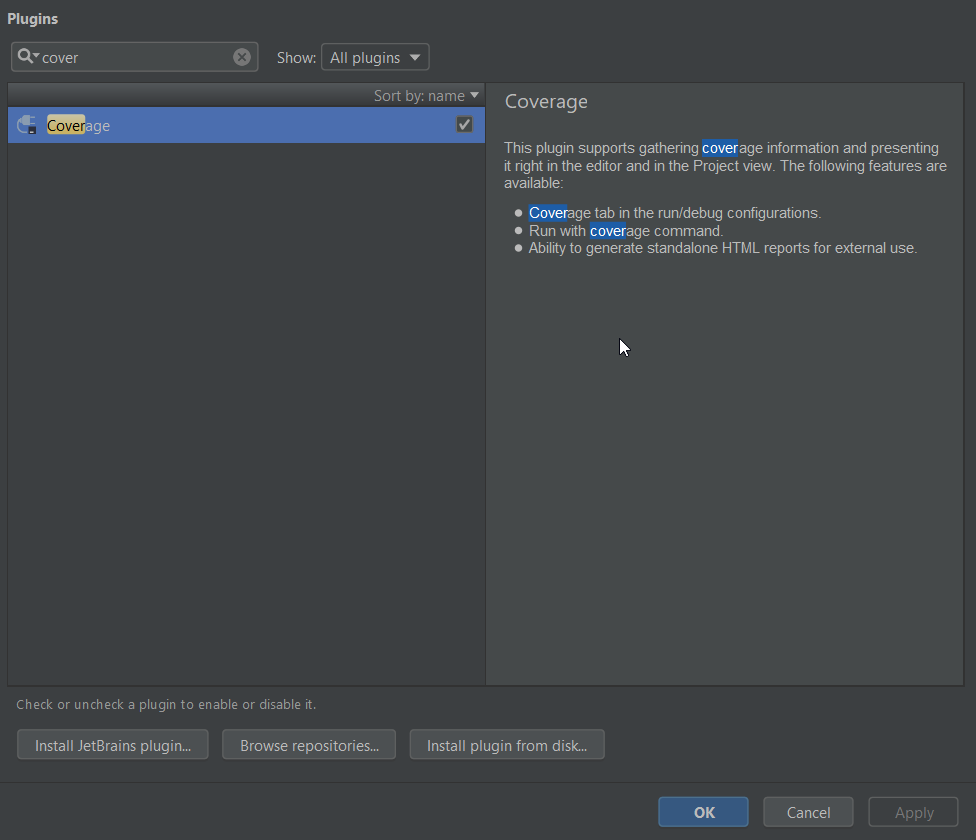Viewport: 976px width, 840px height.
Task: Click the Install JetBrains plugin button
Action: tap(113, 745)
